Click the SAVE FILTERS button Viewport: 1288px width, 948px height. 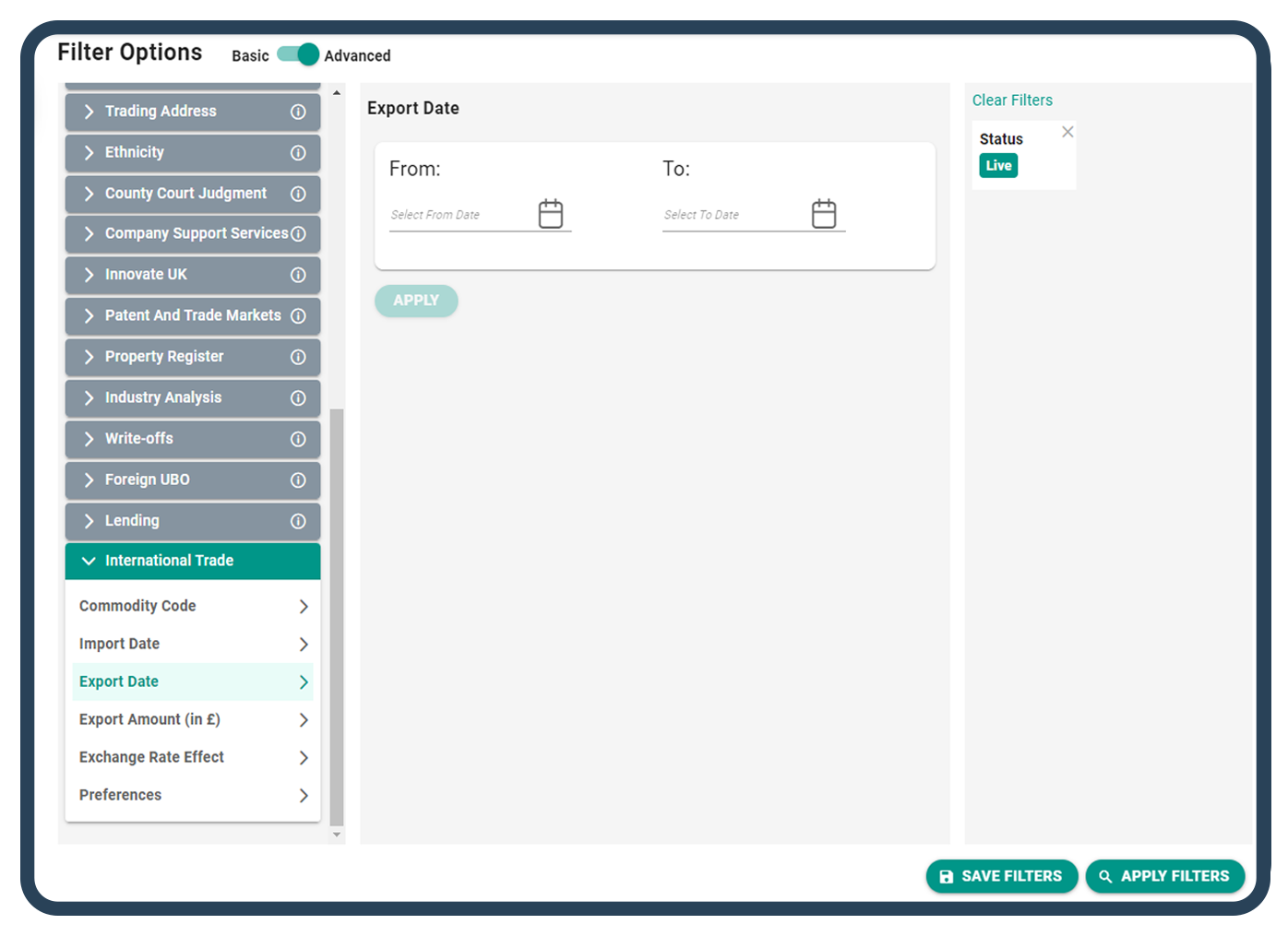[1002, 876]
